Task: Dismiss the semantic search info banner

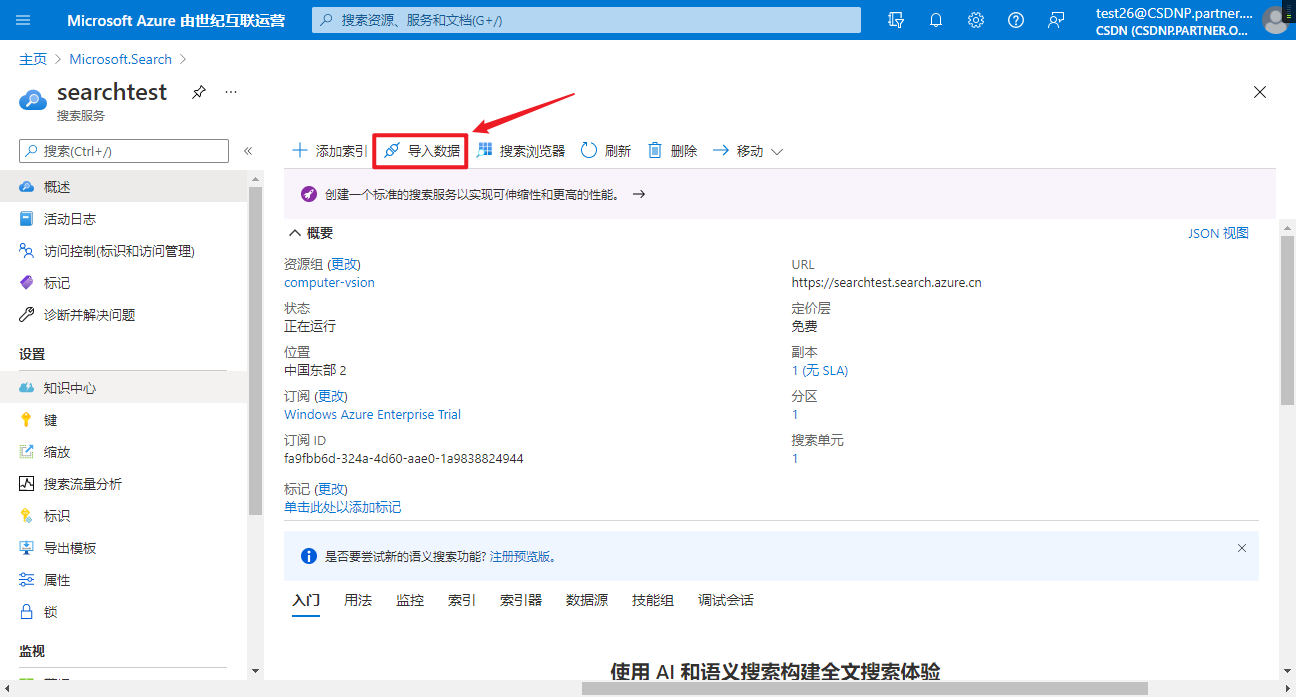Action: pos(1242,548)
